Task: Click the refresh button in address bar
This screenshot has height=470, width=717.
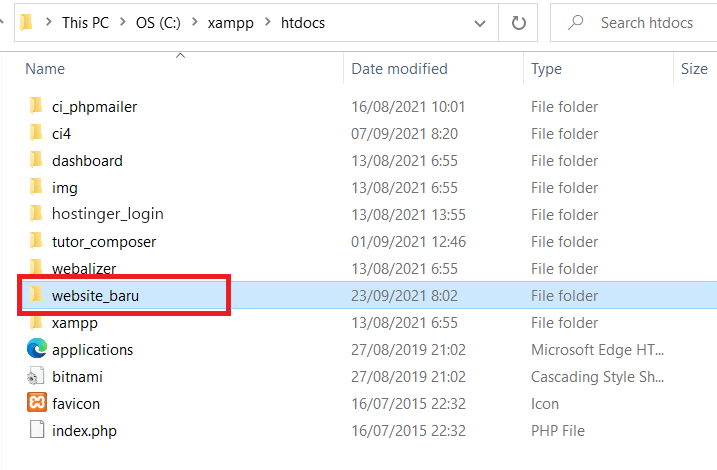Action: (x=518, y=23)
